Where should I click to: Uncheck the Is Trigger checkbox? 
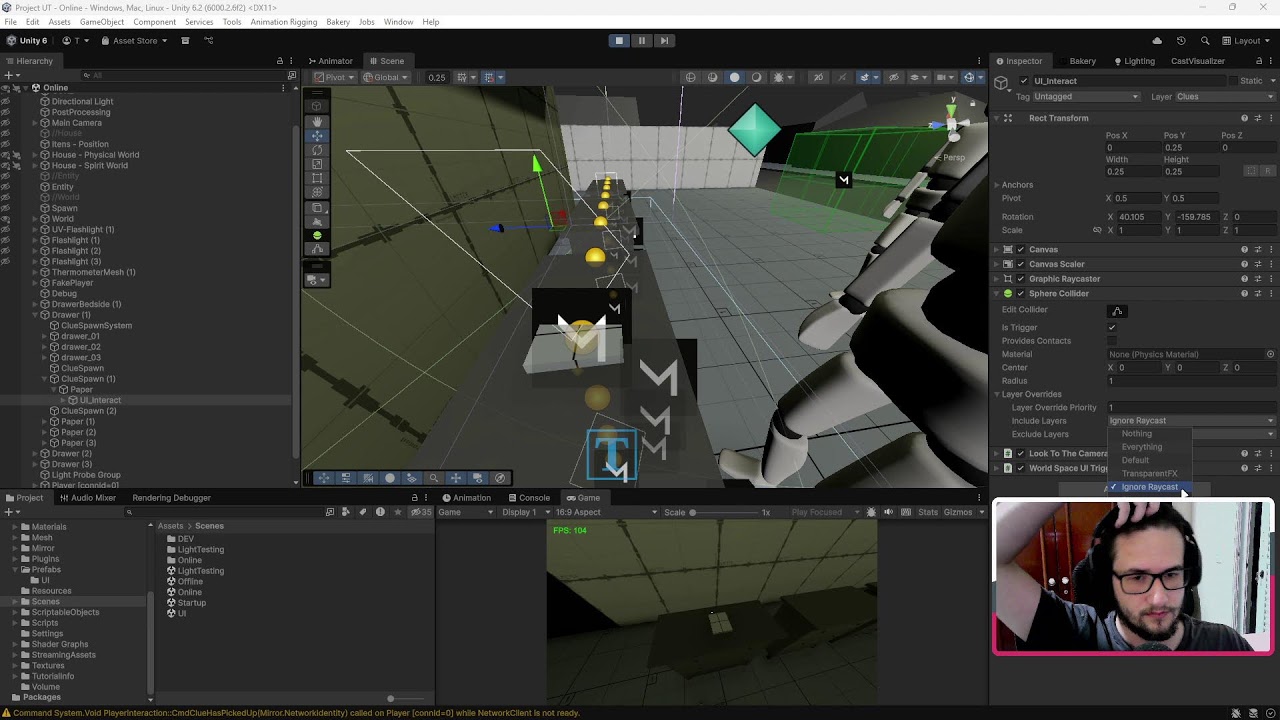pyautogui.click(x=1112, y=328)
